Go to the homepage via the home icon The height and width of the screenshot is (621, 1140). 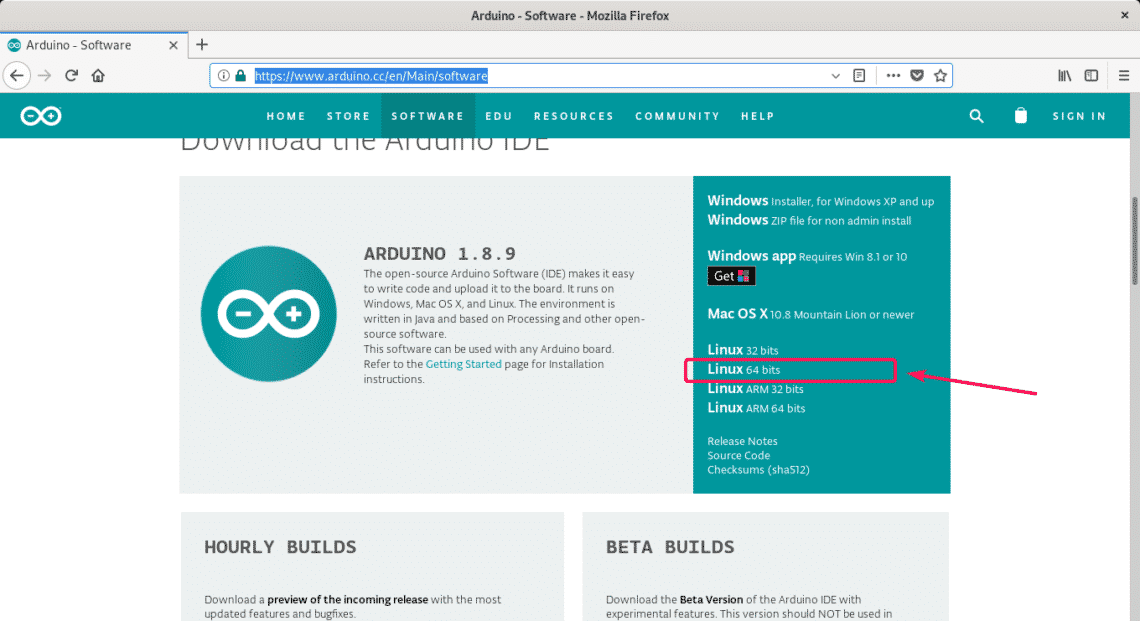[x=96, y=75]
